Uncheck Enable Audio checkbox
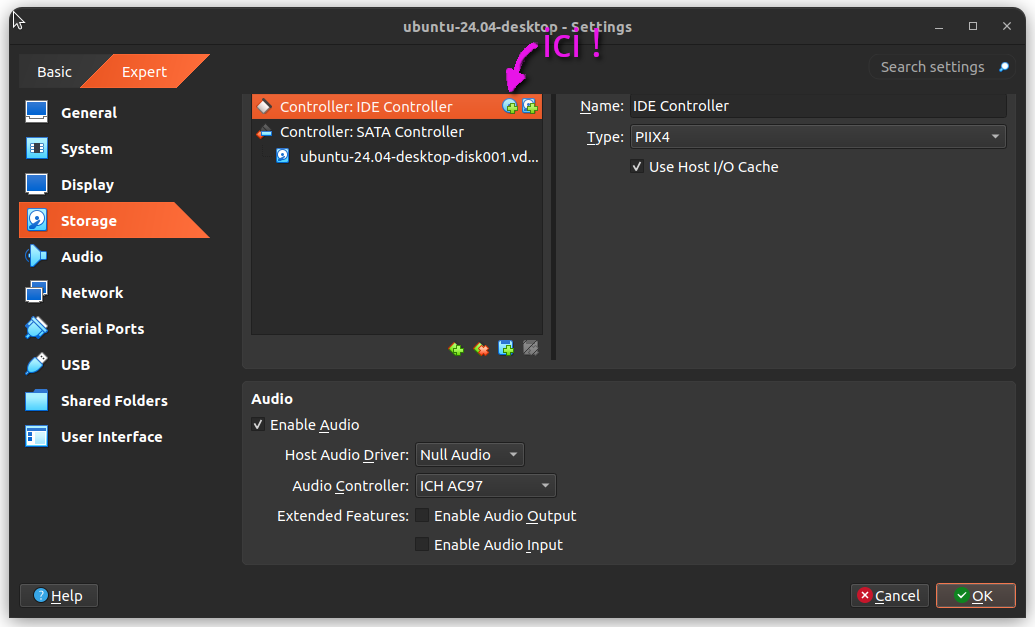Viewport: 1035px width, 627px height. (x=258, y=425)
